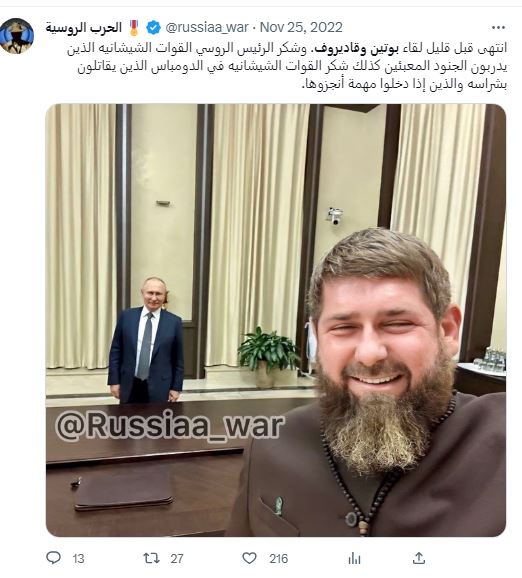Click the reply speech bubble icon
The height and width of the screenshot is (578, 522).
[53, 557]
